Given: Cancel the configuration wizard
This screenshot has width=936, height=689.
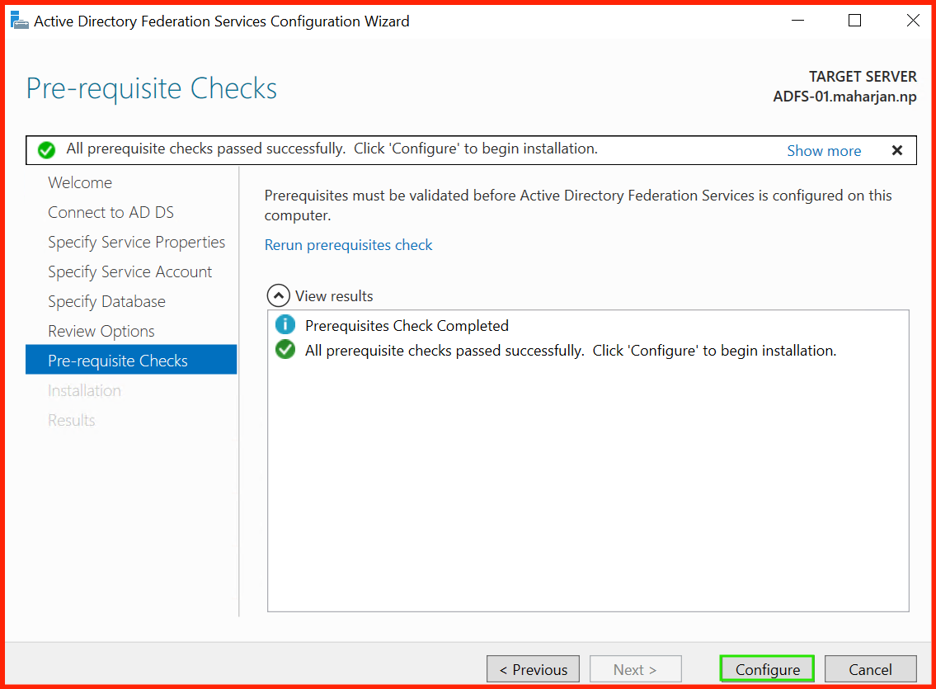Looking at the screenshot, I should pyautogui.click(x=870, y=669).
